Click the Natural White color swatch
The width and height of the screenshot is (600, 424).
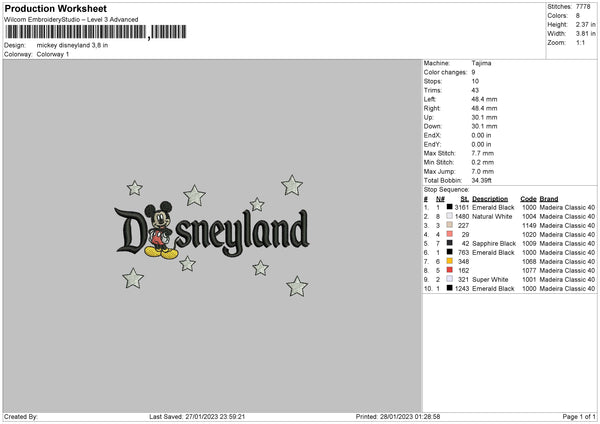[x=450, y=216]
